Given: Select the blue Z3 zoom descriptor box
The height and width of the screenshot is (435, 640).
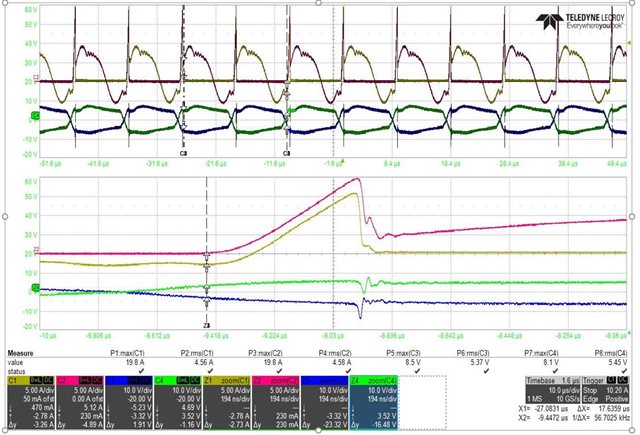Looking at the screenshot, I should pos(325,402).
